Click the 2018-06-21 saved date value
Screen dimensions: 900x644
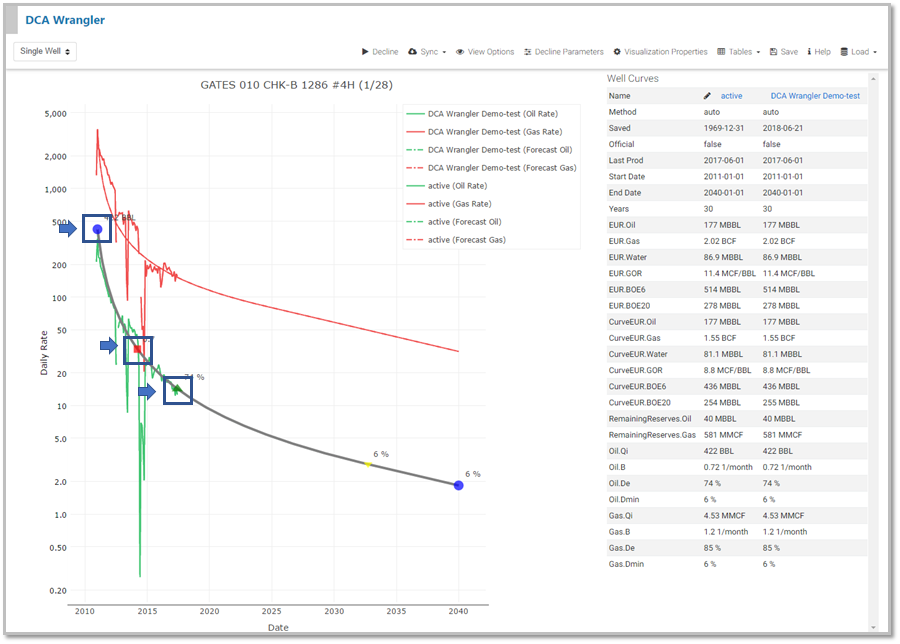(783, 128)
